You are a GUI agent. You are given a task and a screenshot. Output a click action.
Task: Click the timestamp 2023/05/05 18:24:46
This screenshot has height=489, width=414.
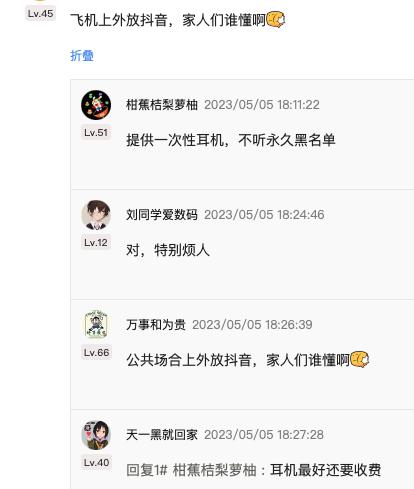point(264,215)
